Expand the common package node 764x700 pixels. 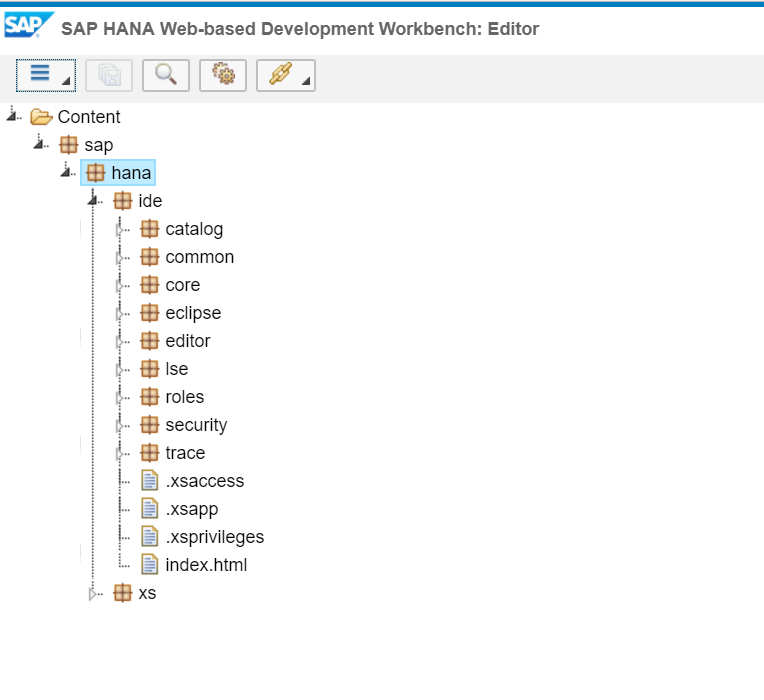pos(119,257)
